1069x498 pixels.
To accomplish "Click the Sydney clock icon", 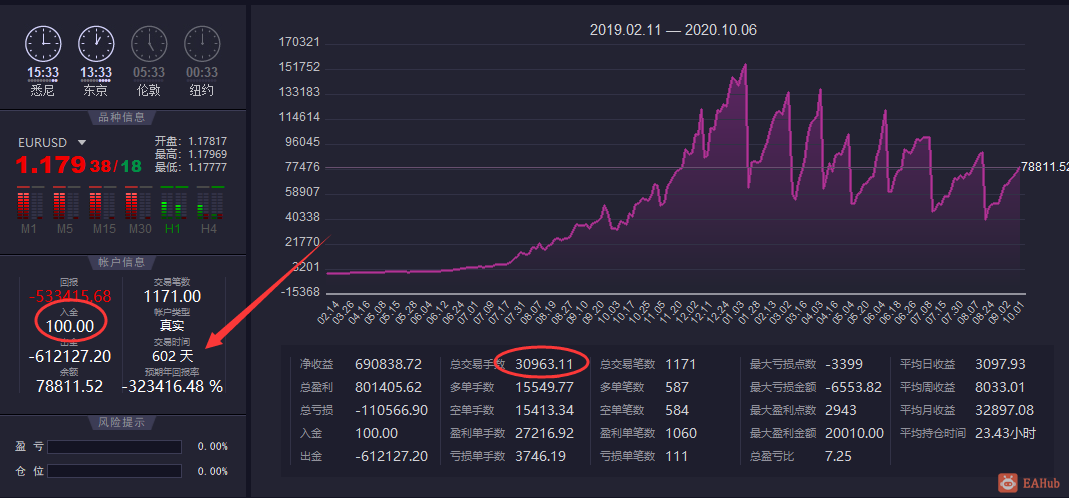I will (x=42, y=44).
